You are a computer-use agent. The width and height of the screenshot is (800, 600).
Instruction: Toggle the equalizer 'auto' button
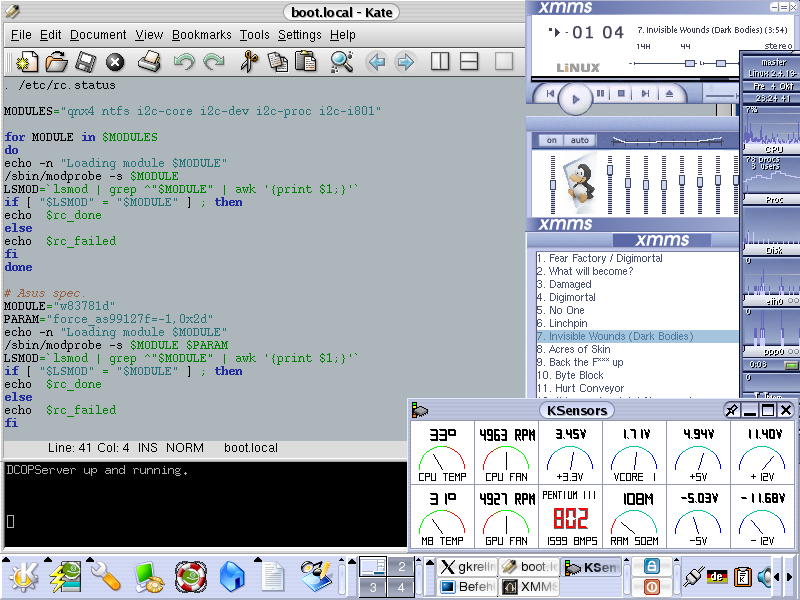tap(579, 140)
